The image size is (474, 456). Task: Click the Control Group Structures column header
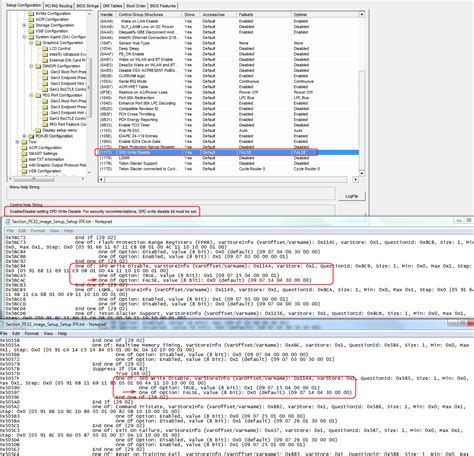tap(149, 15)
